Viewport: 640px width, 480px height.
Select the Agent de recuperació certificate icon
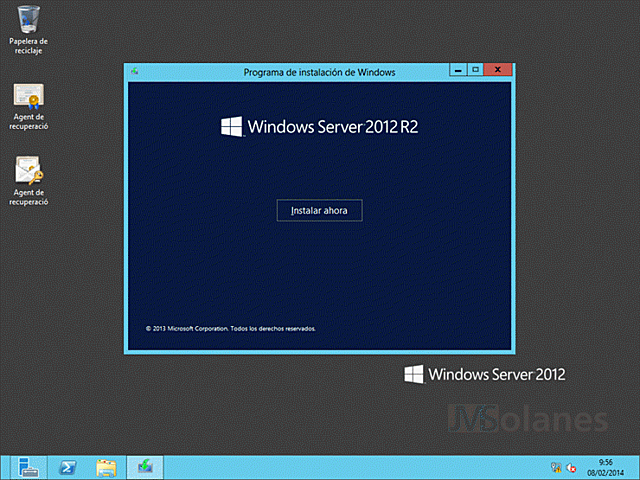(x=29, y=107)
